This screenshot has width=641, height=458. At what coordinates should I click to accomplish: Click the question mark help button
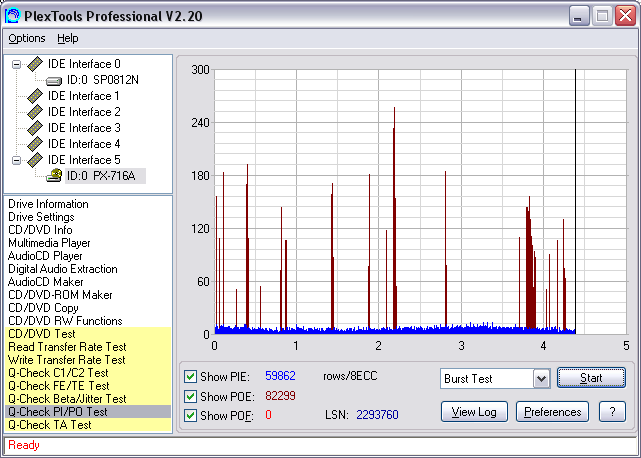[612, 412]
